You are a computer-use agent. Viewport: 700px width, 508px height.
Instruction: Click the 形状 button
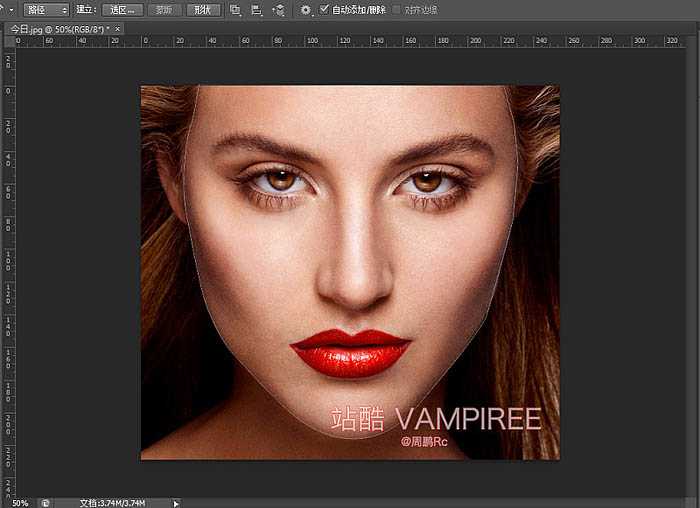(x=205, y=9)
